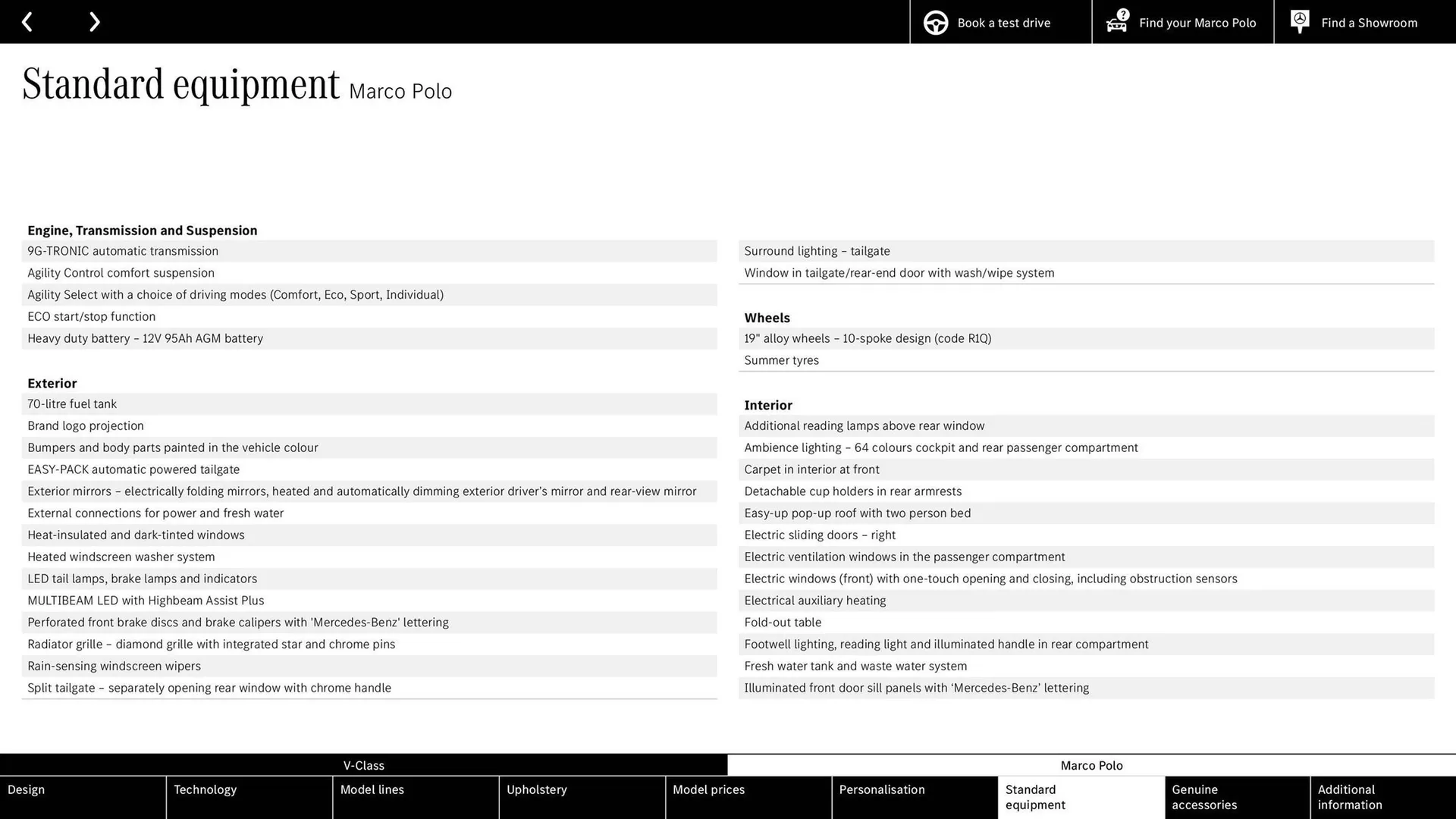Click the steering wheel Book a test drive icon
Viewport: 1456px width, 819px height.
point(935,22)
